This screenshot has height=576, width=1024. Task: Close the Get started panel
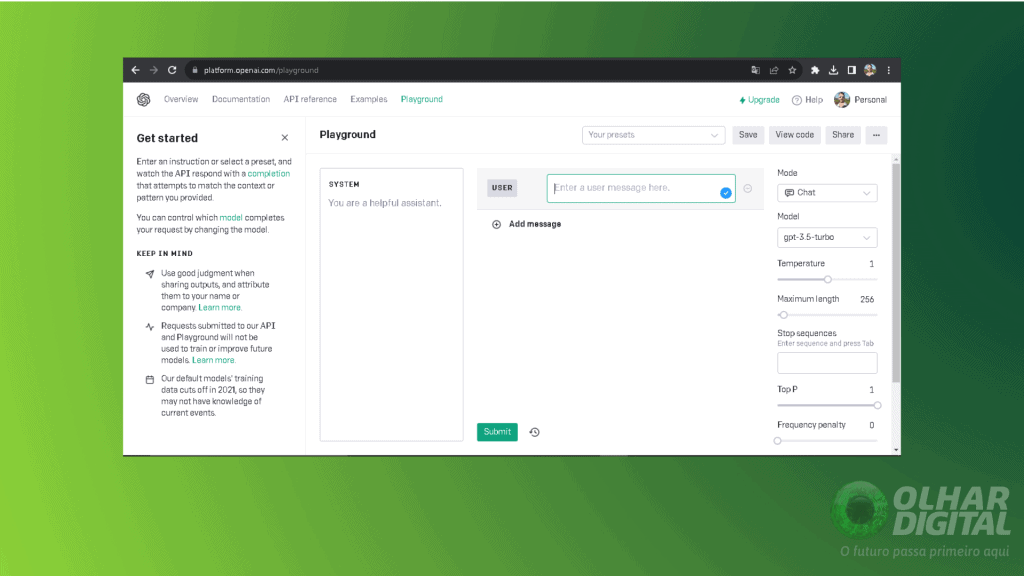pos(286,138)
